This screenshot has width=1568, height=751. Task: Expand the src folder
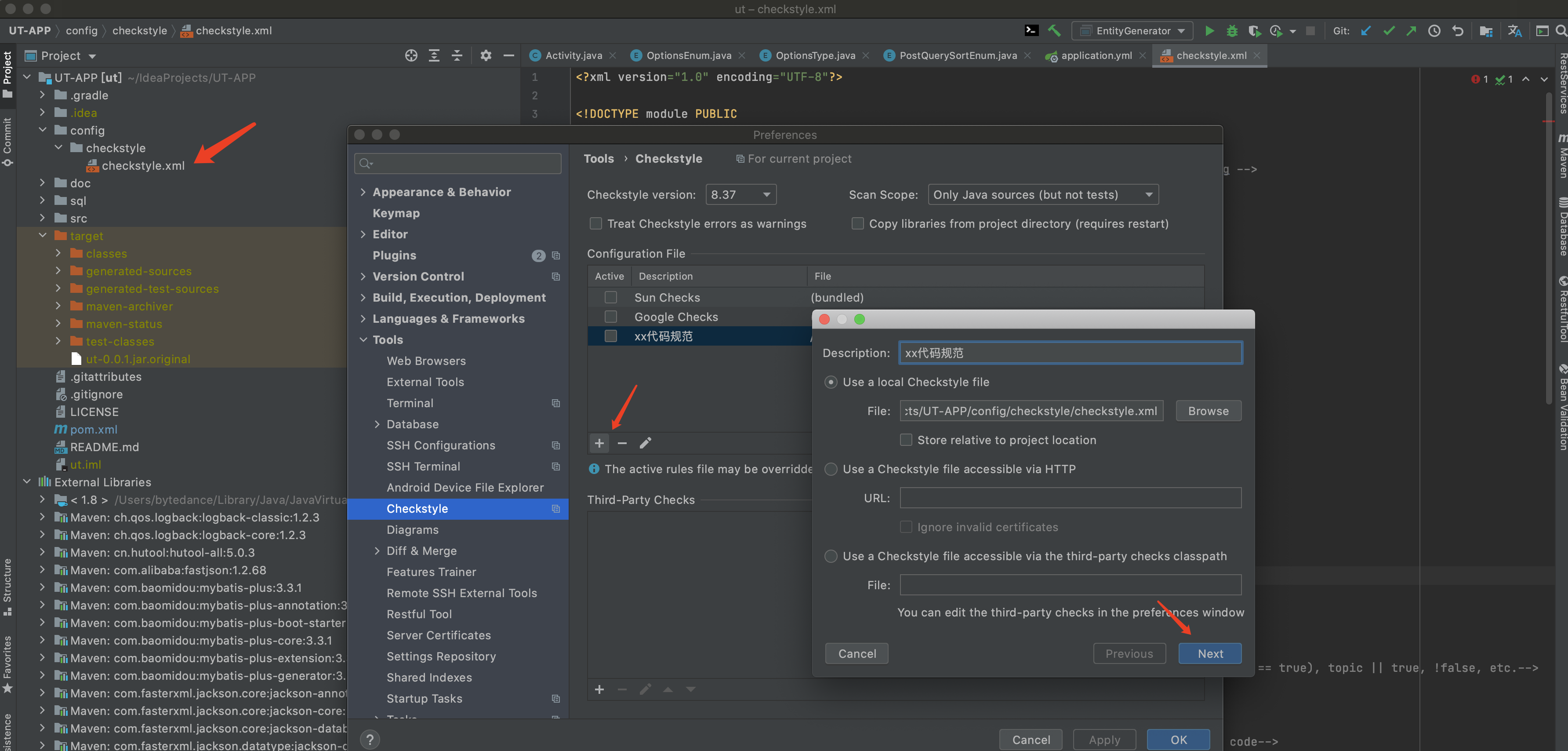(43, 218)
